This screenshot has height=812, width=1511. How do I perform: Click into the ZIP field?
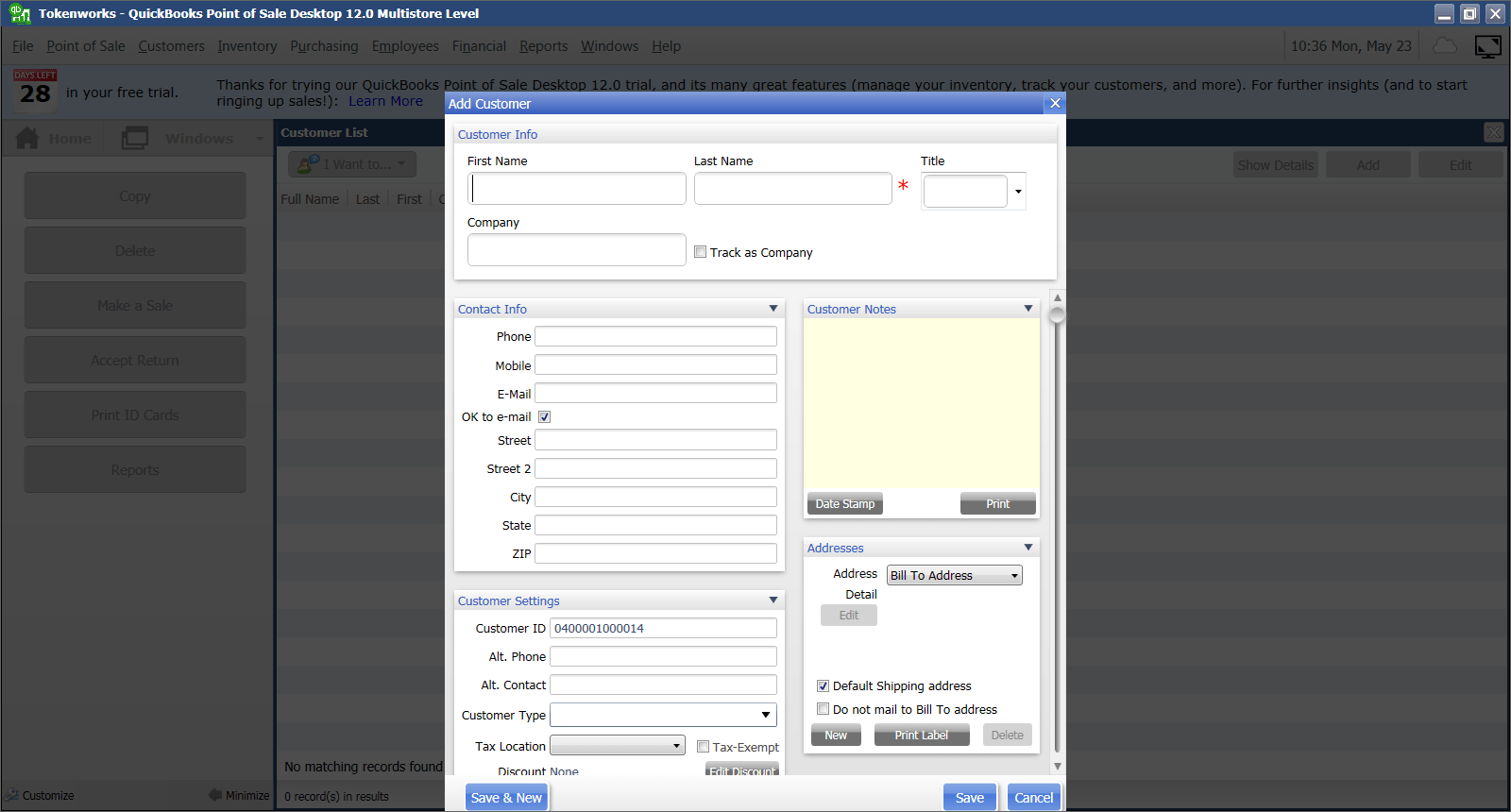(x=656, y=553)
